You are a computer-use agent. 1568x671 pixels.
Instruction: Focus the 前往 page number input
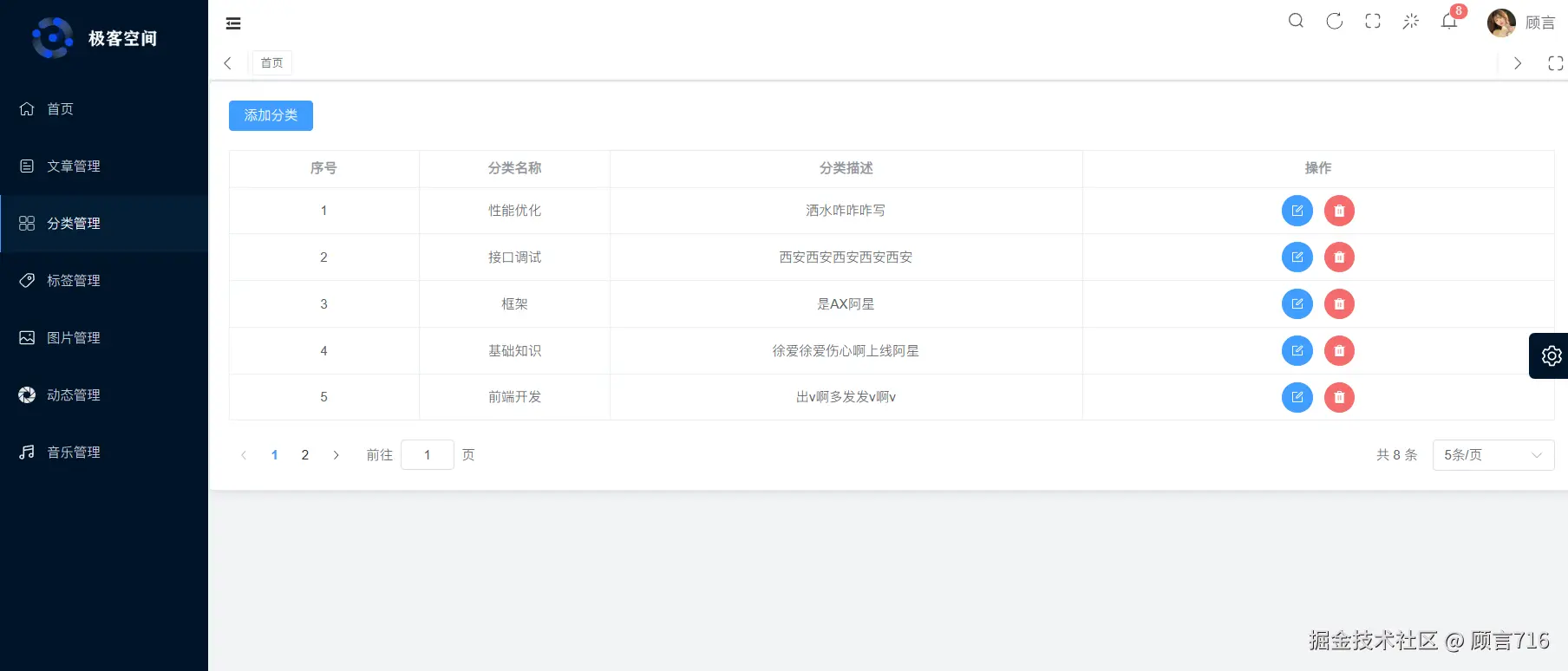[428, 455]
